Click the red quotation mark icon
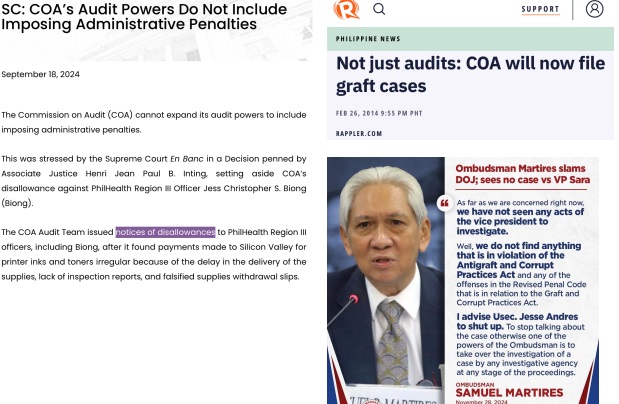The image size is (619, 404). (445, 203)
